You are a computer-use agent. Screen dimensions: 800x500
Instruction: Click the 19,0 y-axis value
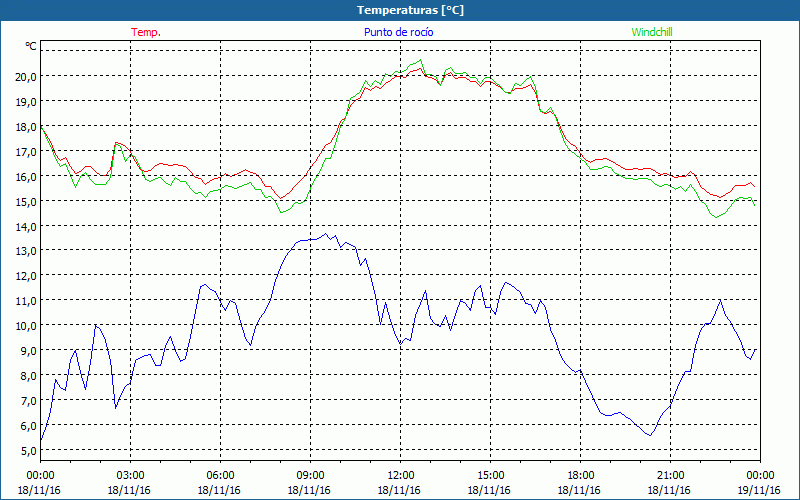26,102
